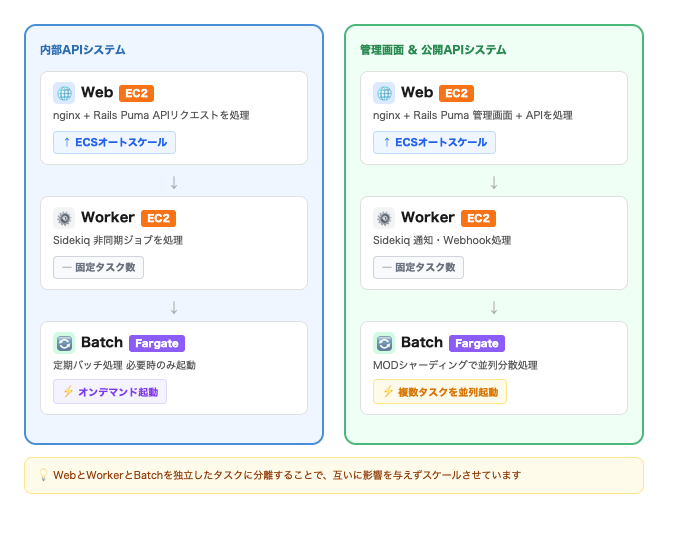Click the purple Fargate tag in 内部API Batch
The width and height of the screenshot is (691, 541).
click(x=157, y=344)
